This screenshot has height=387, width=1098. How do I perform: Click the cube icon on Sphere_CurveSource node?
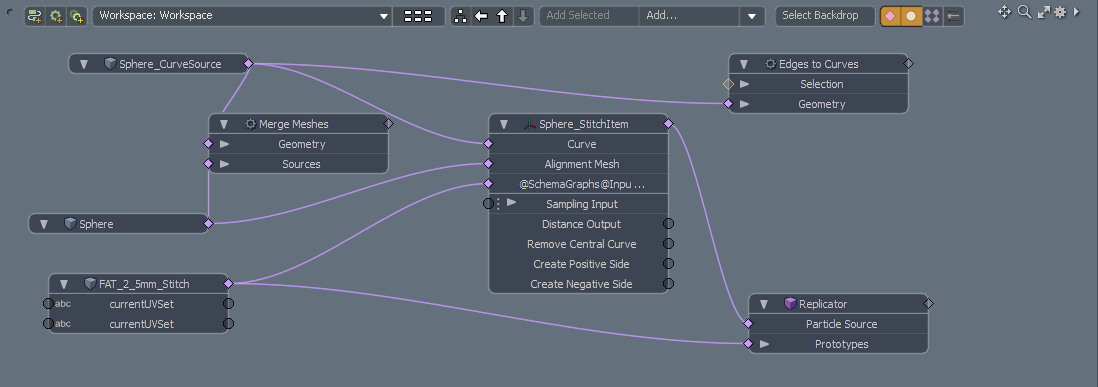tap(110, 64)
